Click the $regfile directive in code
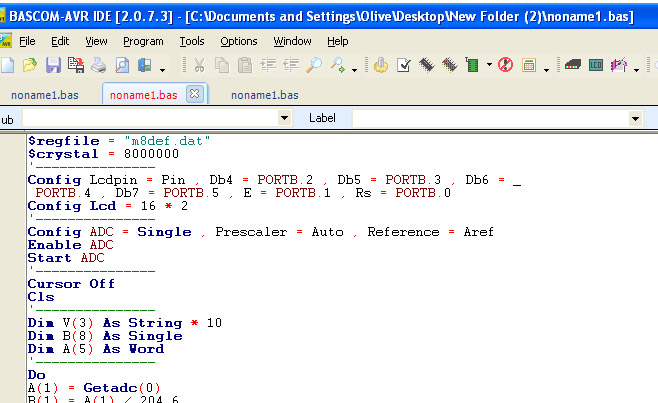The width and height of the screenshot is (658, 403). pos(64,141)
